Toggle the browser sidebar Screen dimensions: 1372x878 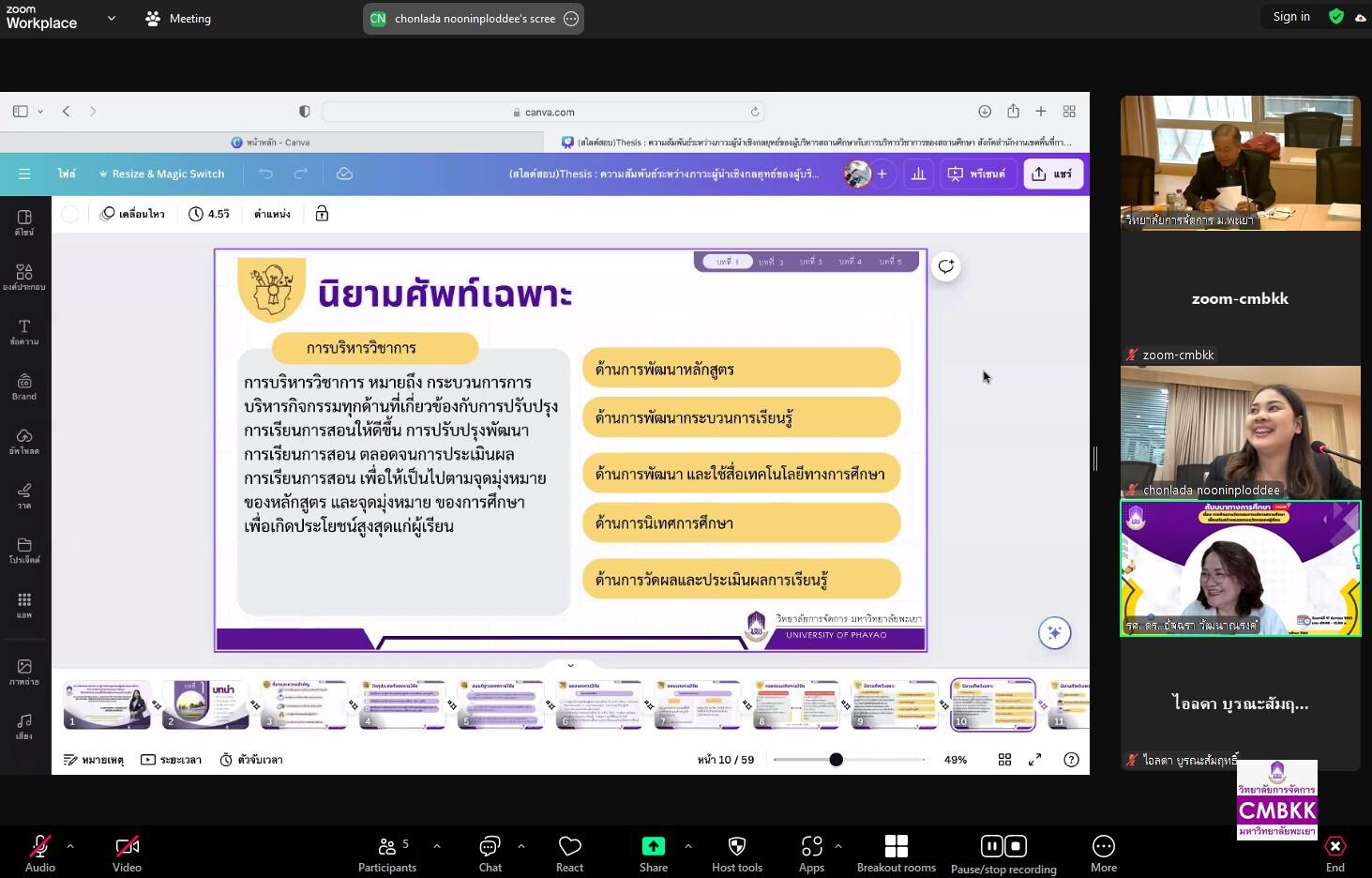click(x=21, y=111)
